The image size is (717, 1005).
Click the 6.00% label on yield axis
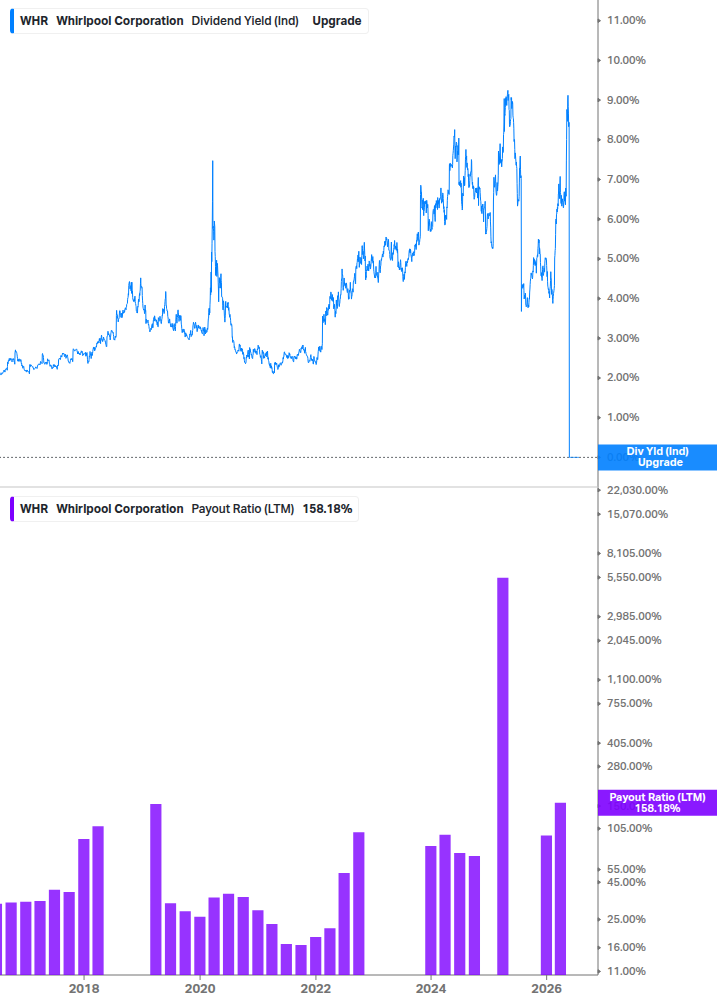(623, 219)
